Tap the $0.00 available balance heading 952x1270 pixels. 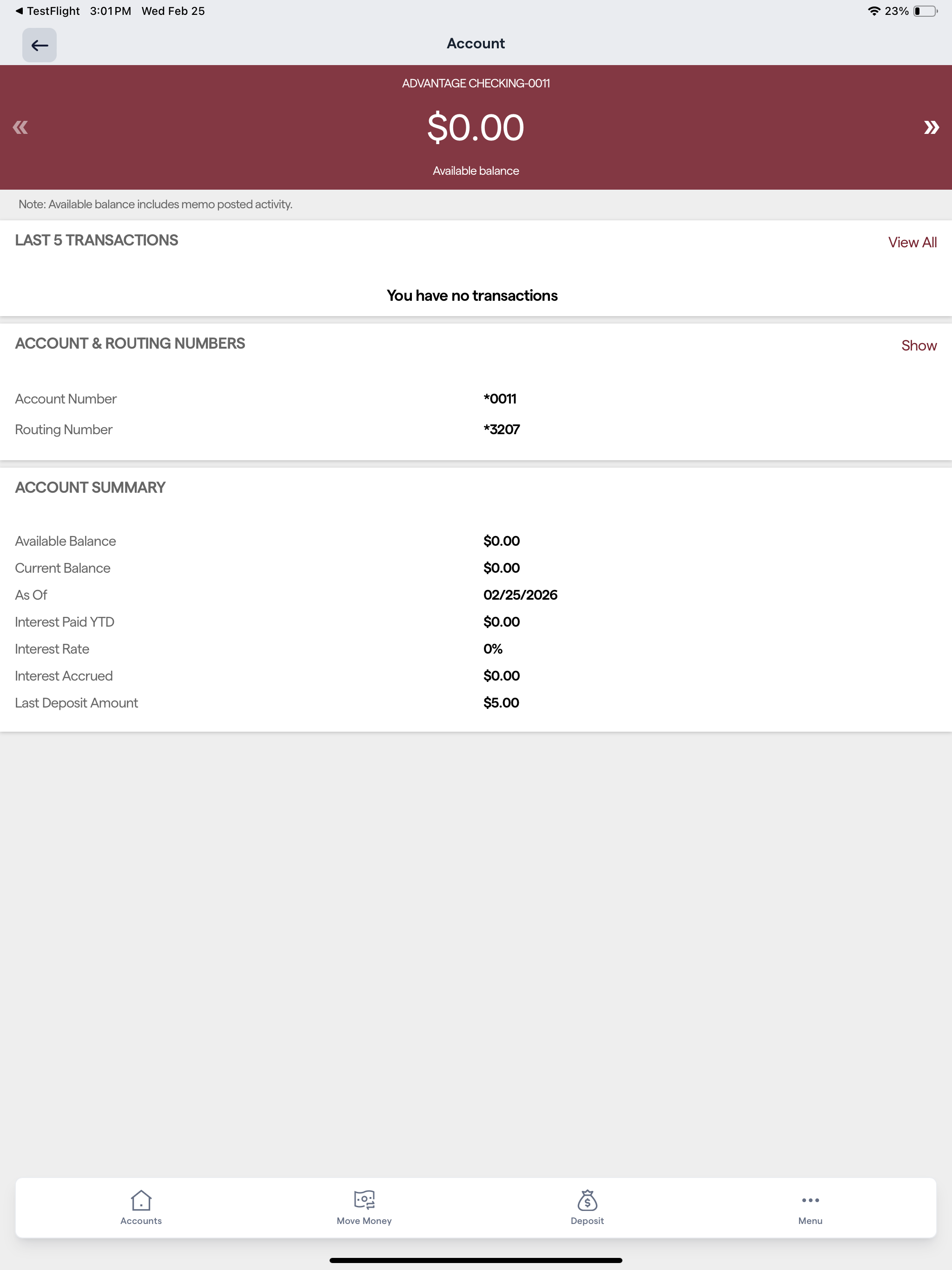click(476, 127)
